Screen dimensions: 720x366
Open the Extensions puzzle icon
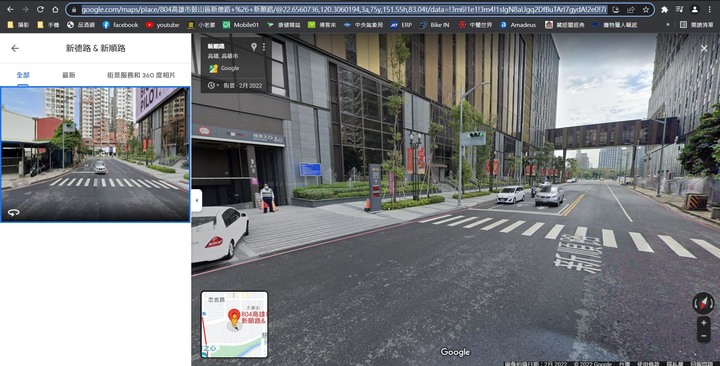[664, 9]
